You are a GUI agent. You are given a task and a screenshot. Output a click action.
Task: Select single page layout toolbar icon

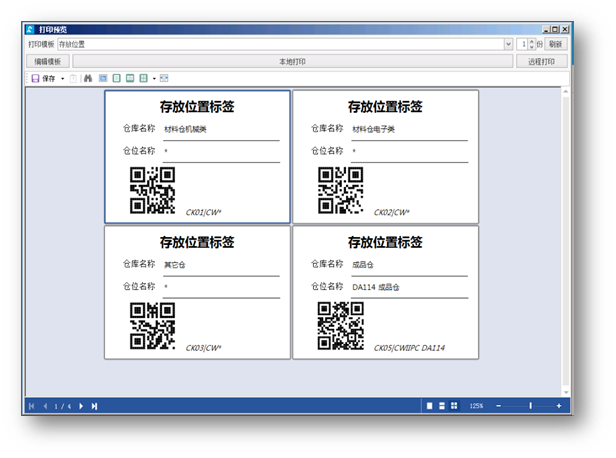(x=117, y=78)
